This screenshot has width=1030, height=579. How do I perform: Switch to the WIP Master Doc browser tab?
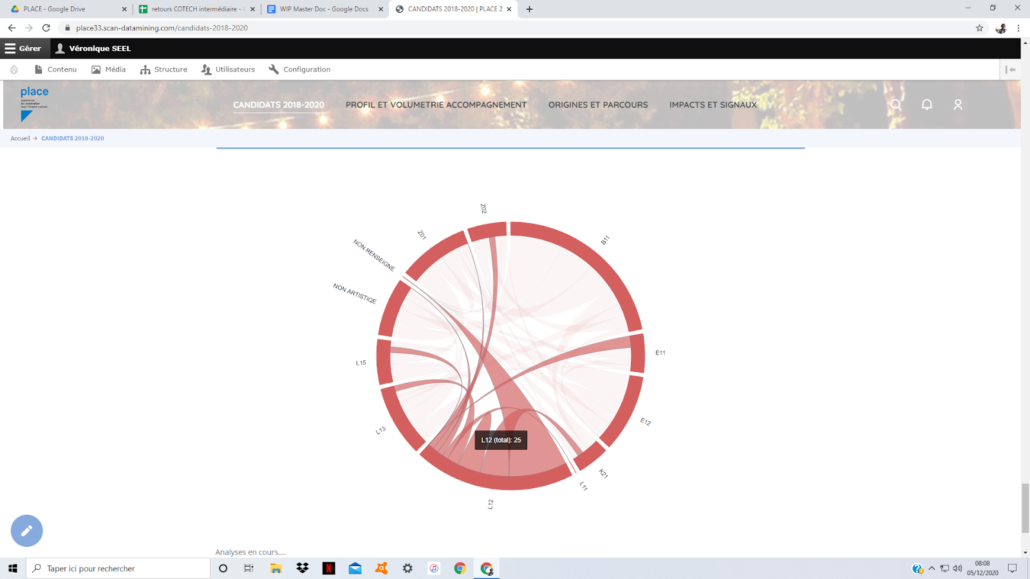pyautogui.click(x=318, y=9)
